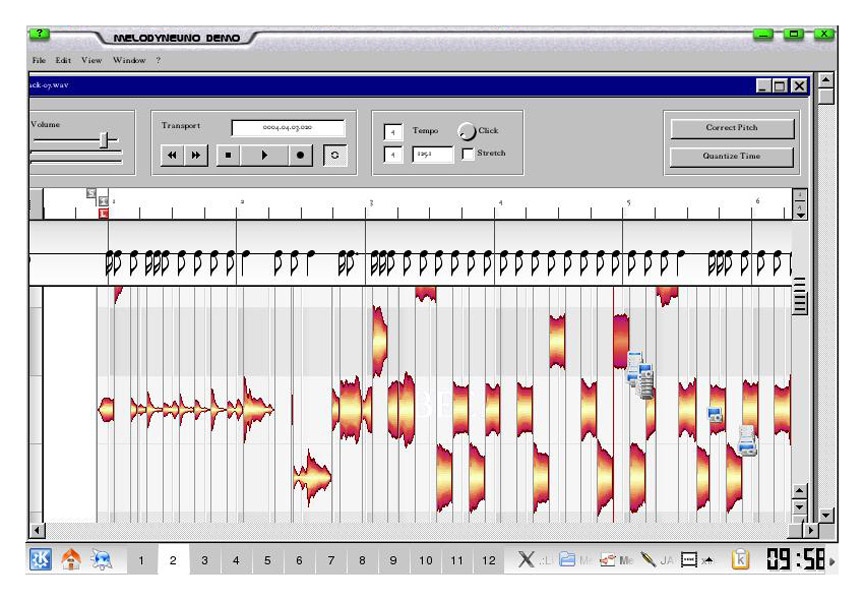Open the ? help menu
The width and height of the screenshot is (864, 600).
pos(158,60)
